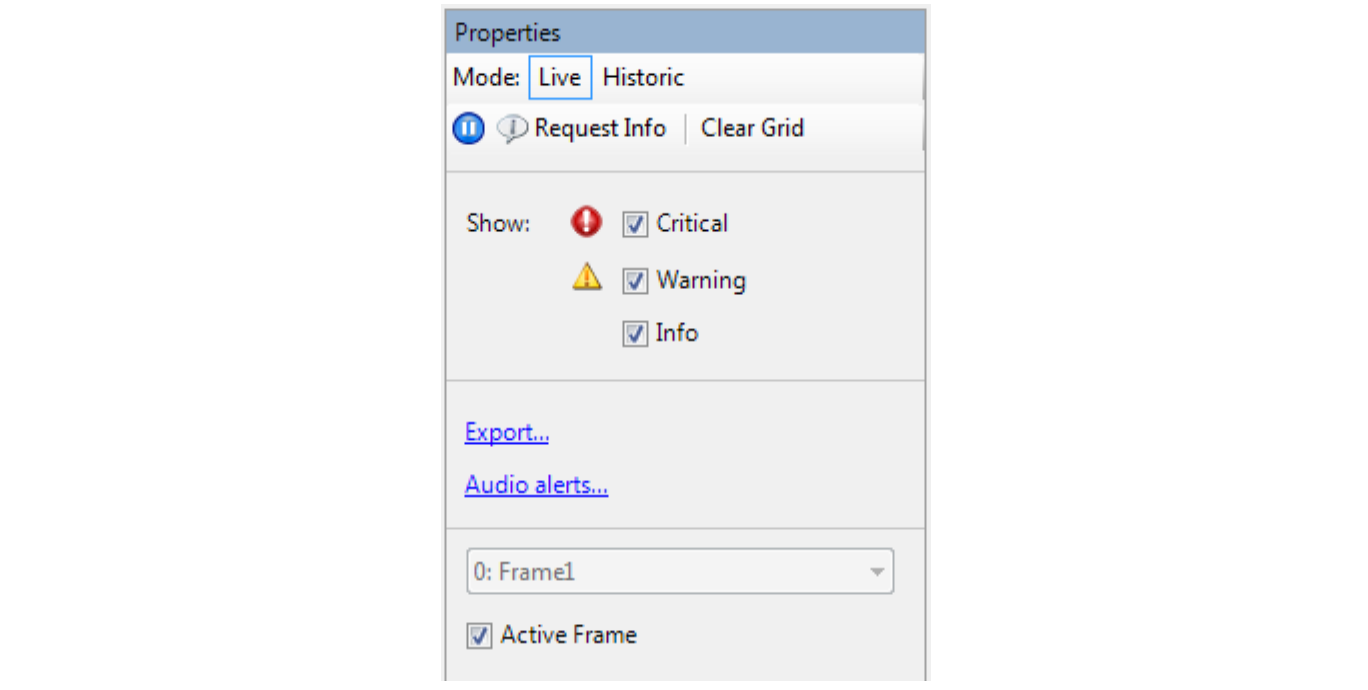
Task: Click the Warning label text
Action: click(x=701, y=281)
